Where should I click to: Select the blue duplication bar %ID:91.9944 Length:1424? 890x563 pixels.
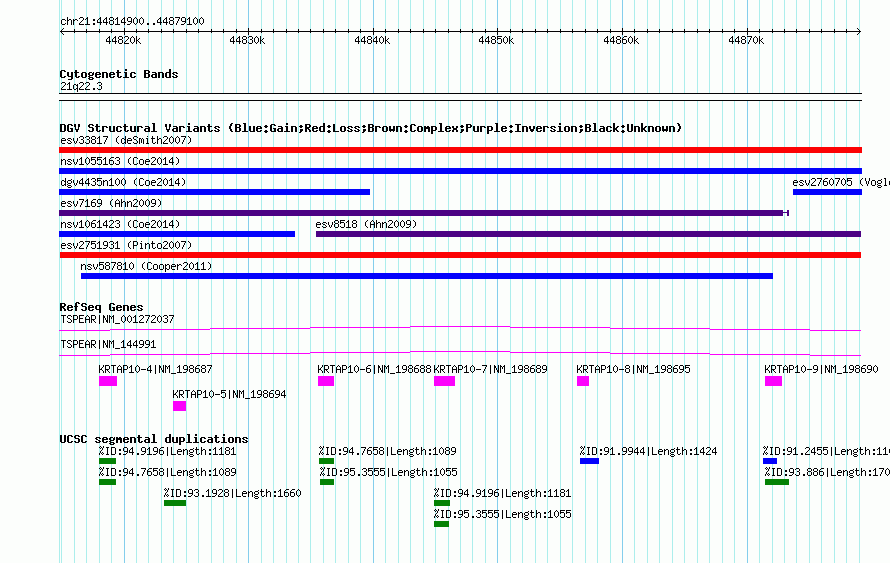pos(589,461)
